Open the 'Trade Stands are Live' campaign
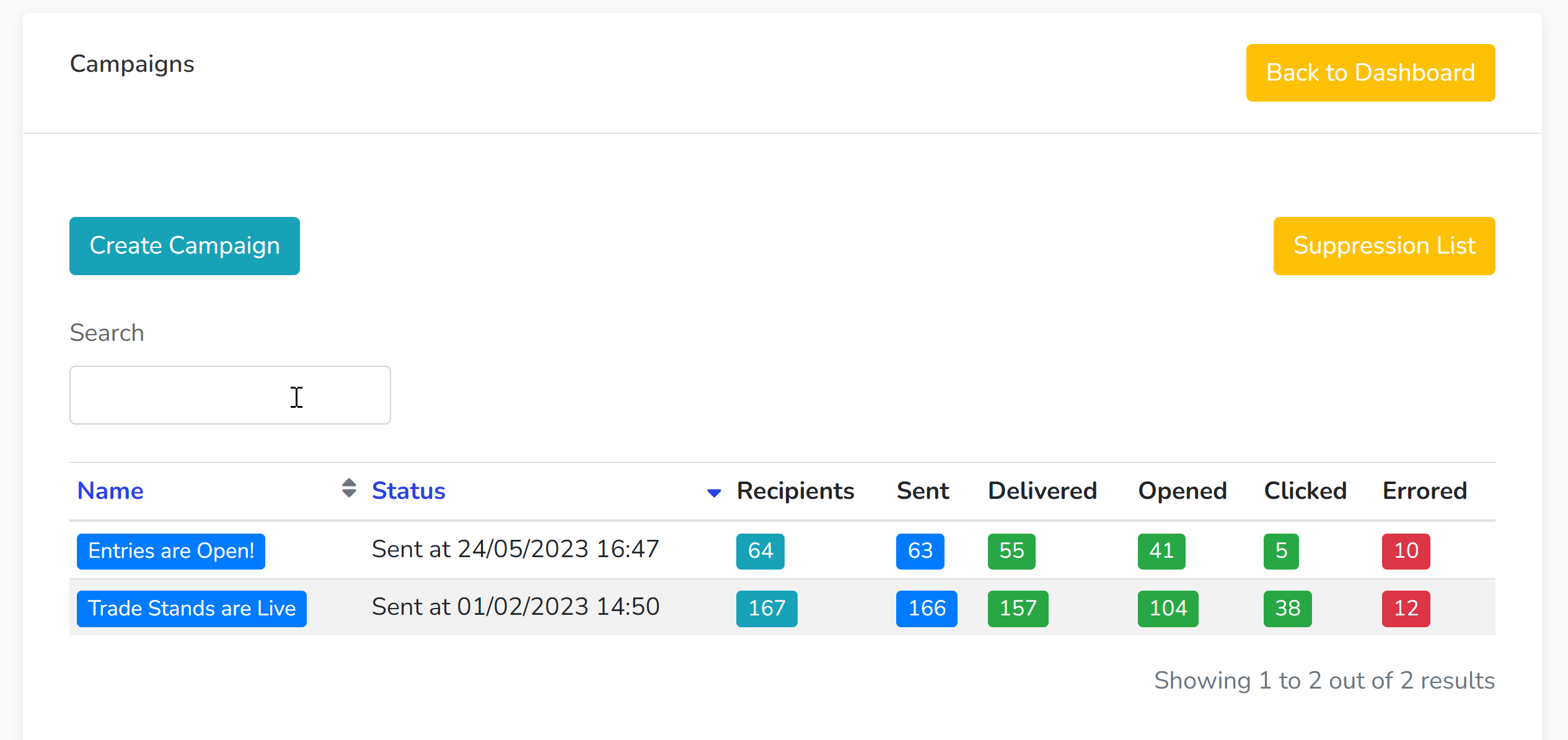The image size is (1568, 740). tap(192, 609)
